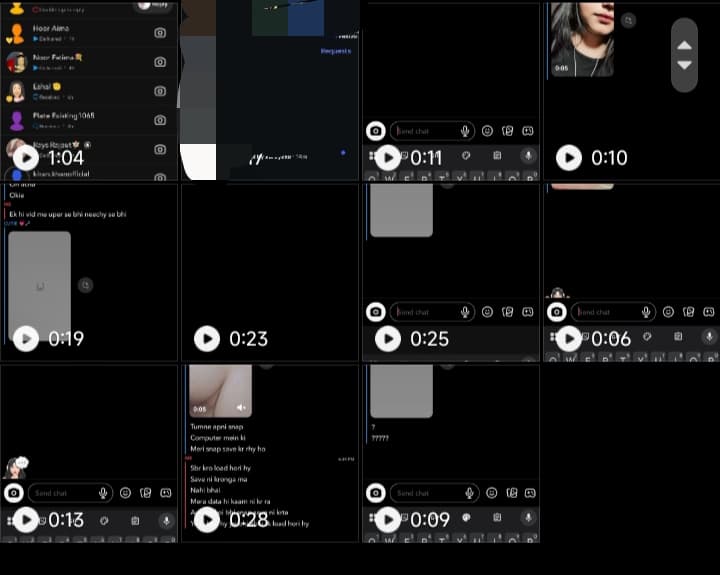Play the 0:28 video clip

click(207, 519)
